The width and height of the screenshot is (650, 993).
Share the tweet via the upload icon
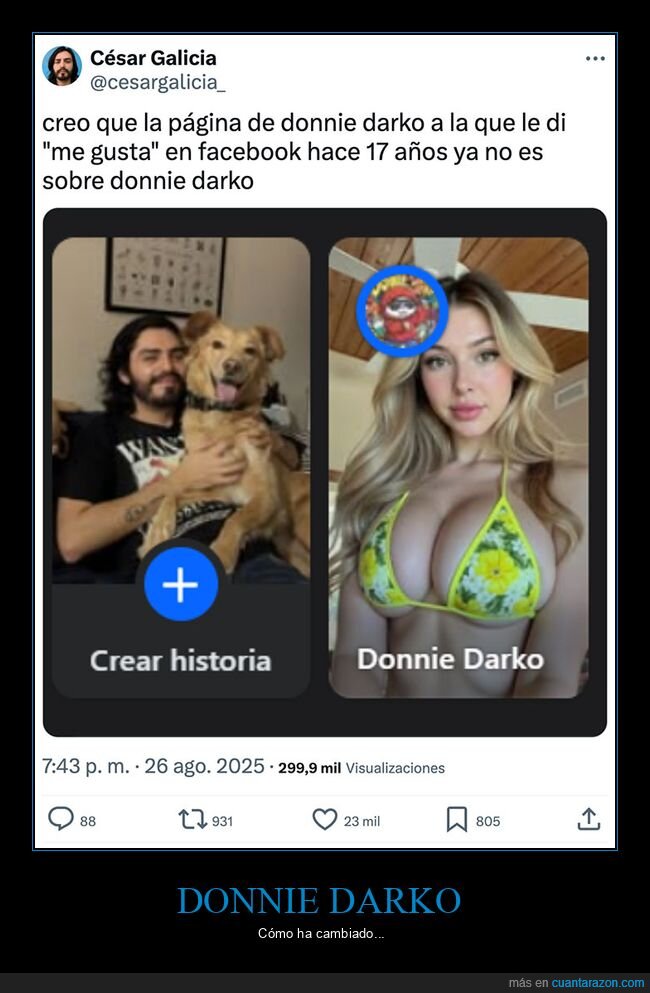pos(587,820)
